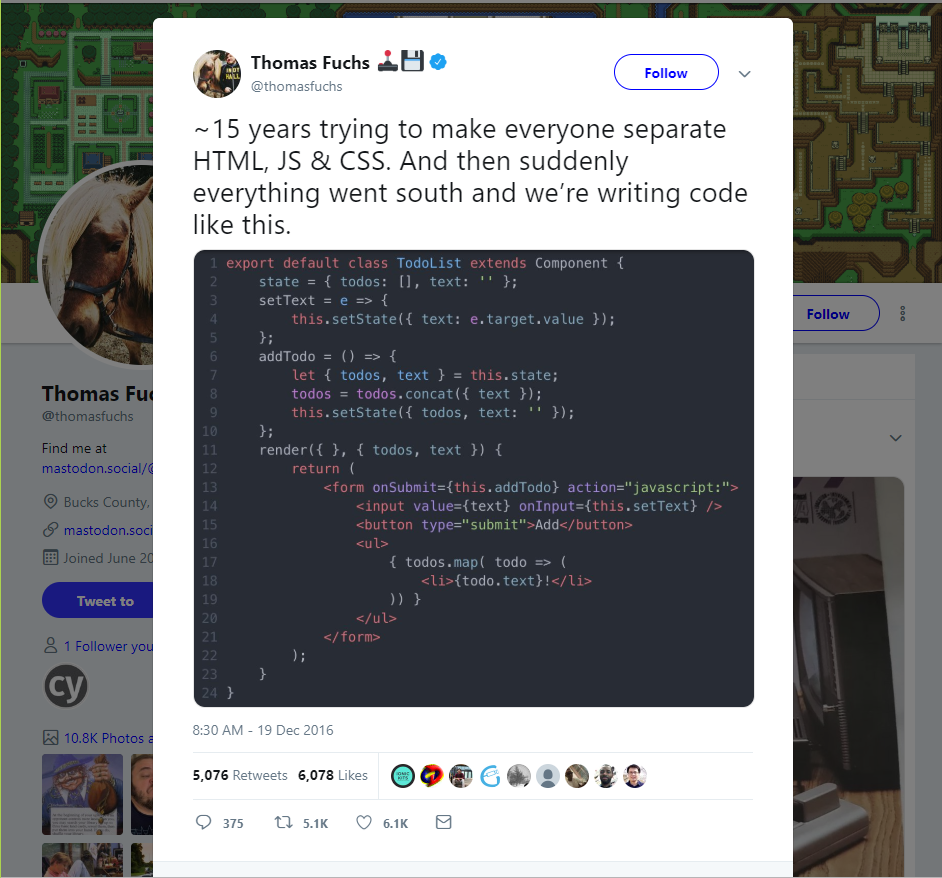Click the Ionic Kits avatar among likers

click(x=403, y=776)
